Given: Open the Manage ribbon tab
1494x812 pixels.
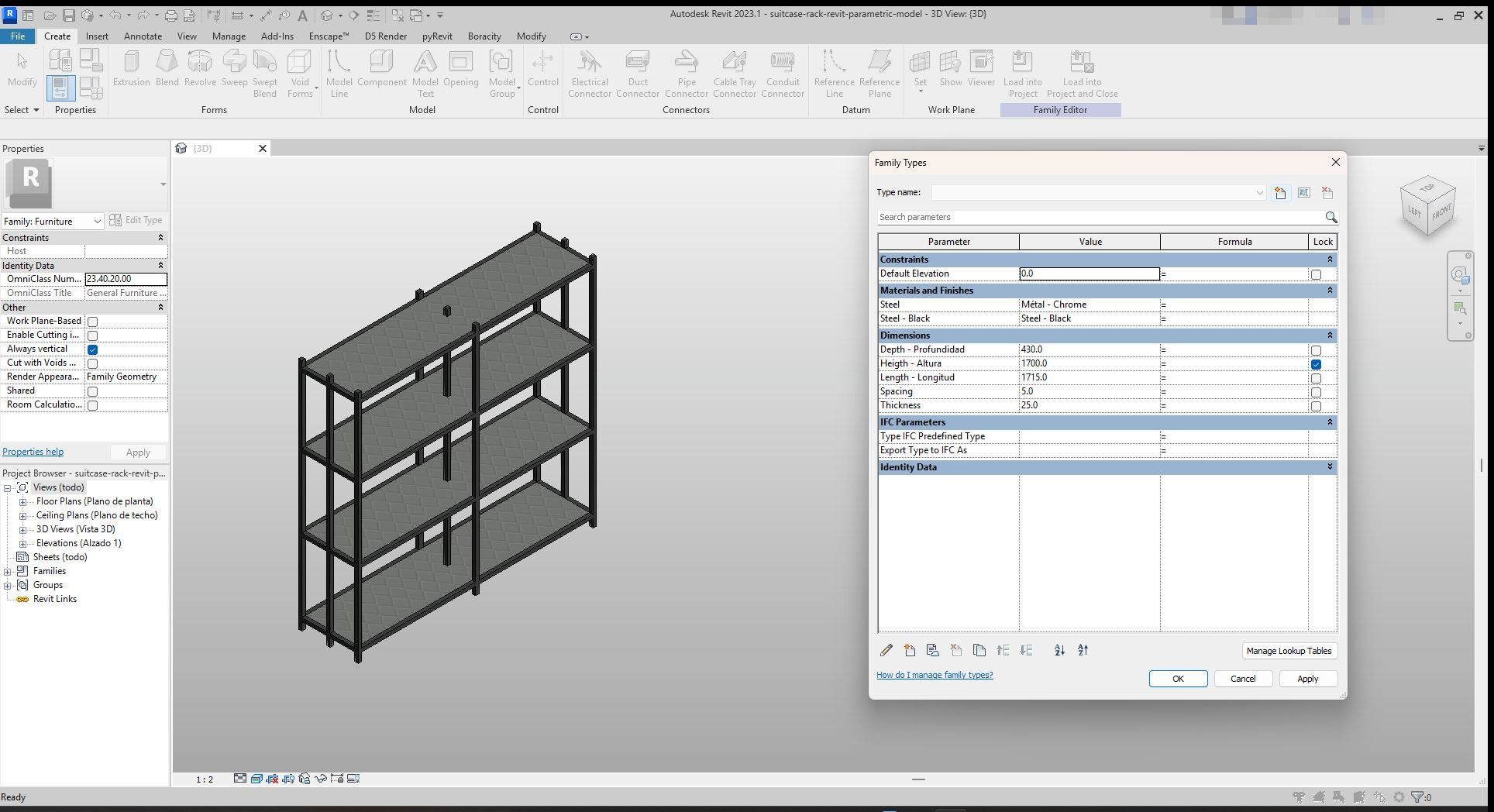Looking at the screenshot, I should click(229, 36).
